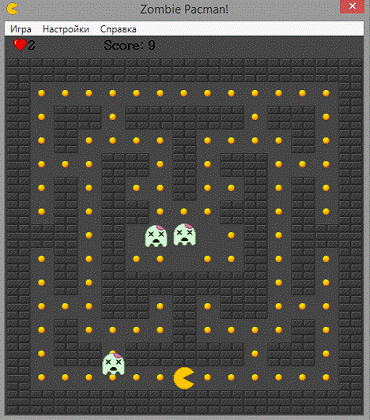Open the Игра menu
This screenshot has width=370, height=420.
click(x=21, y=29)
